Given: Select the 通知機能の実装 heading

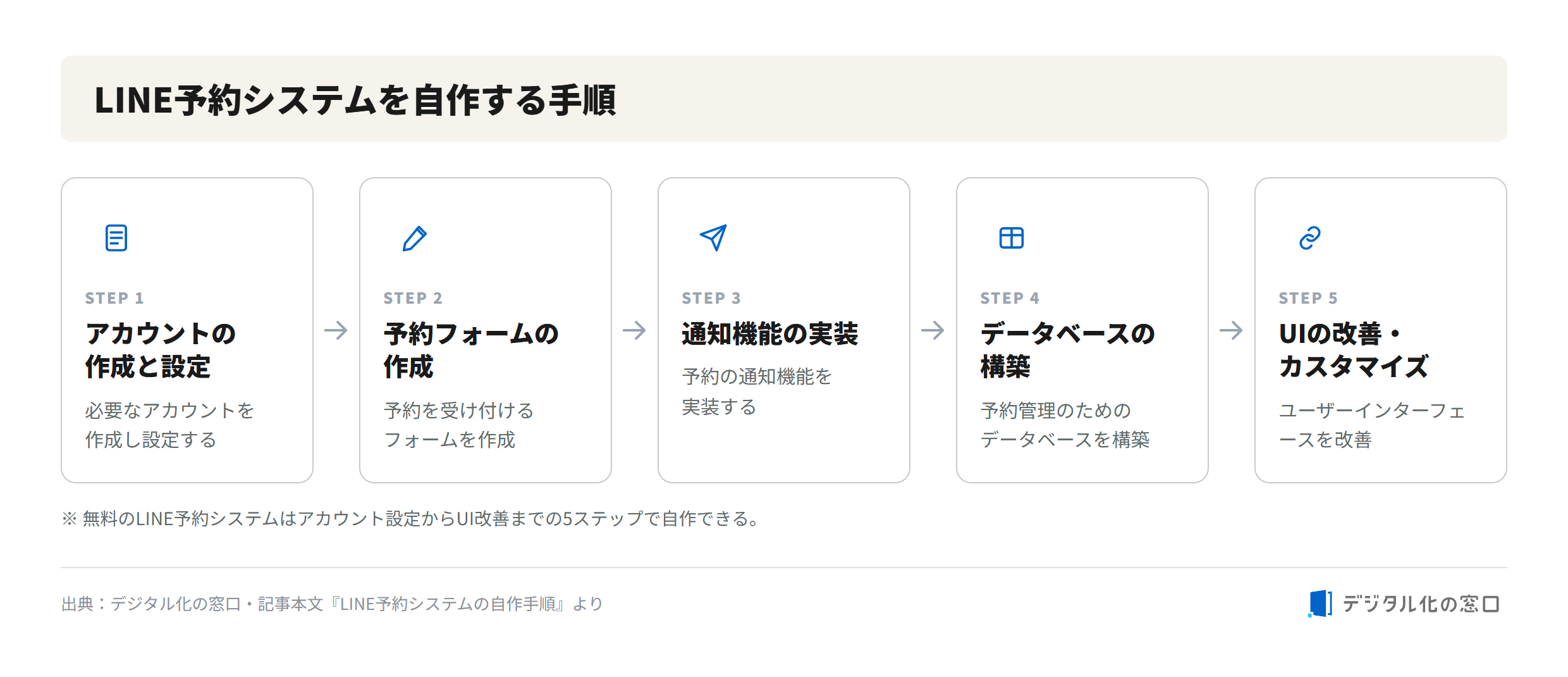Looking at the screenshot, I should (x=769, y=334).
